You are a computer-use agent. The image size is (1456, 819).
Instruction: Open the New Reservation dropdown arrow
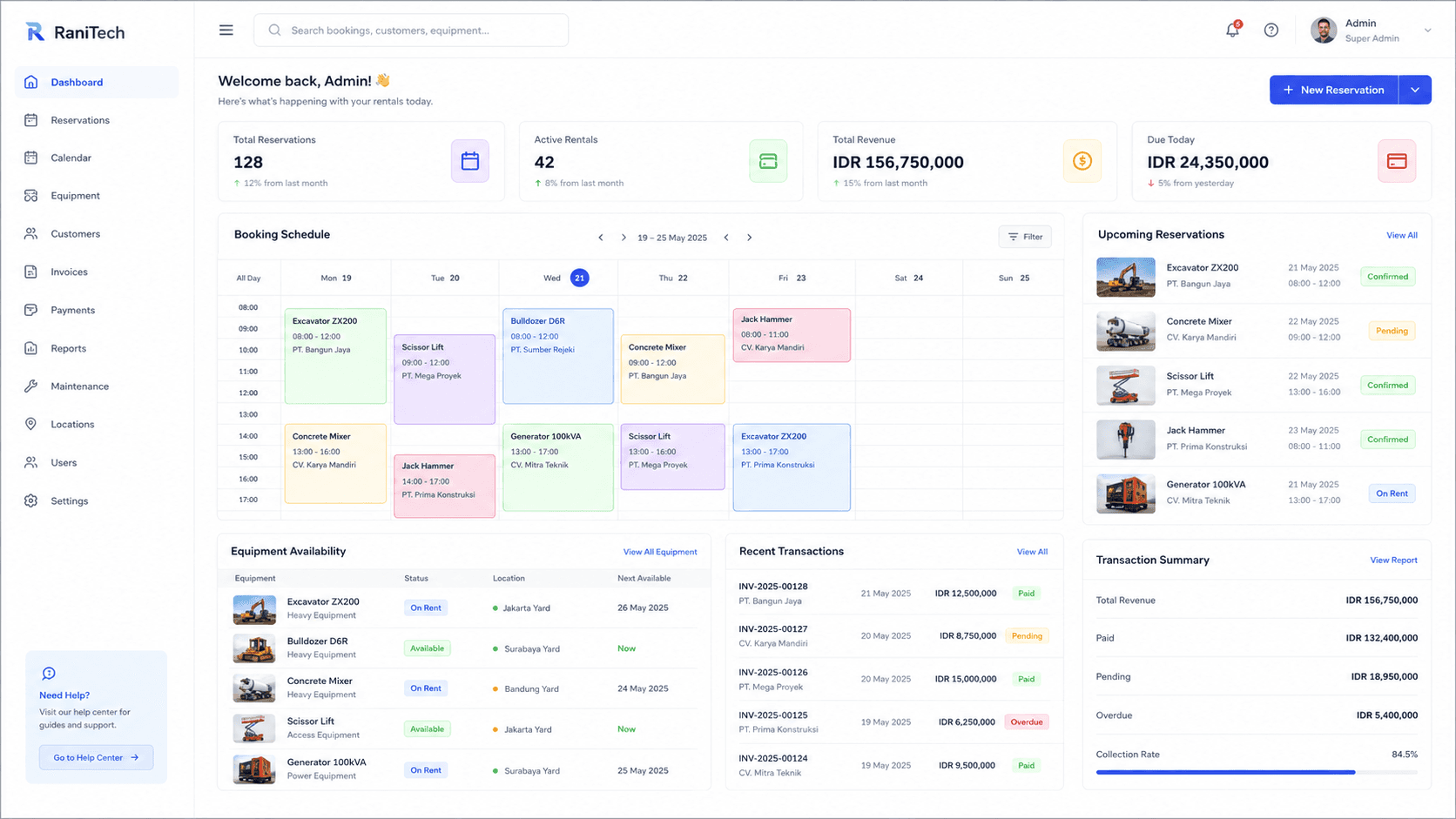1415,90
